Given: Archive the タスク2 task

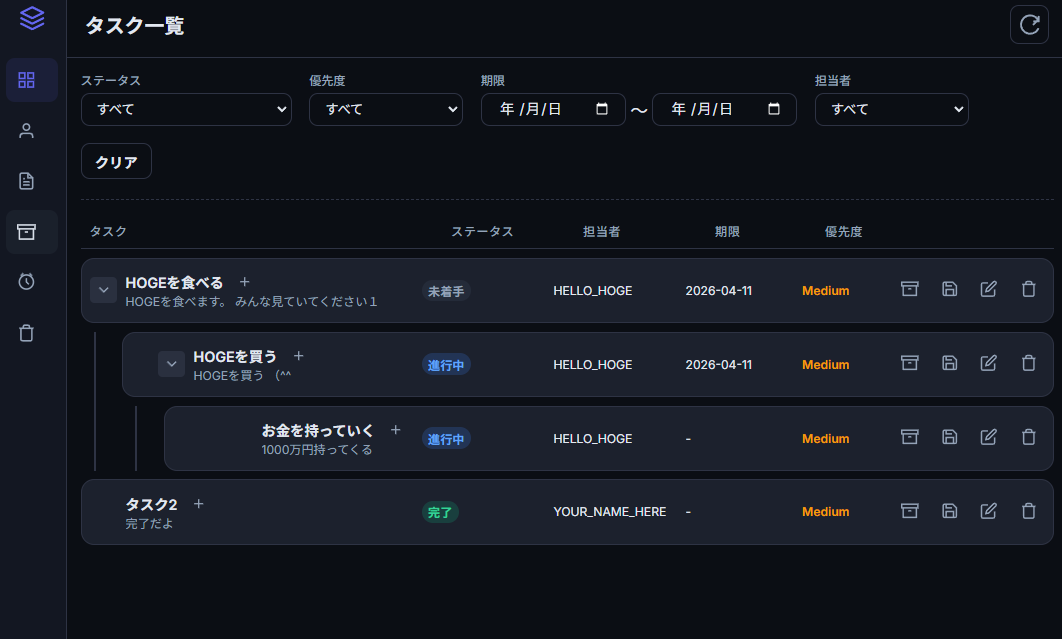Looking at the screenshot, I should tap(910, 511).
